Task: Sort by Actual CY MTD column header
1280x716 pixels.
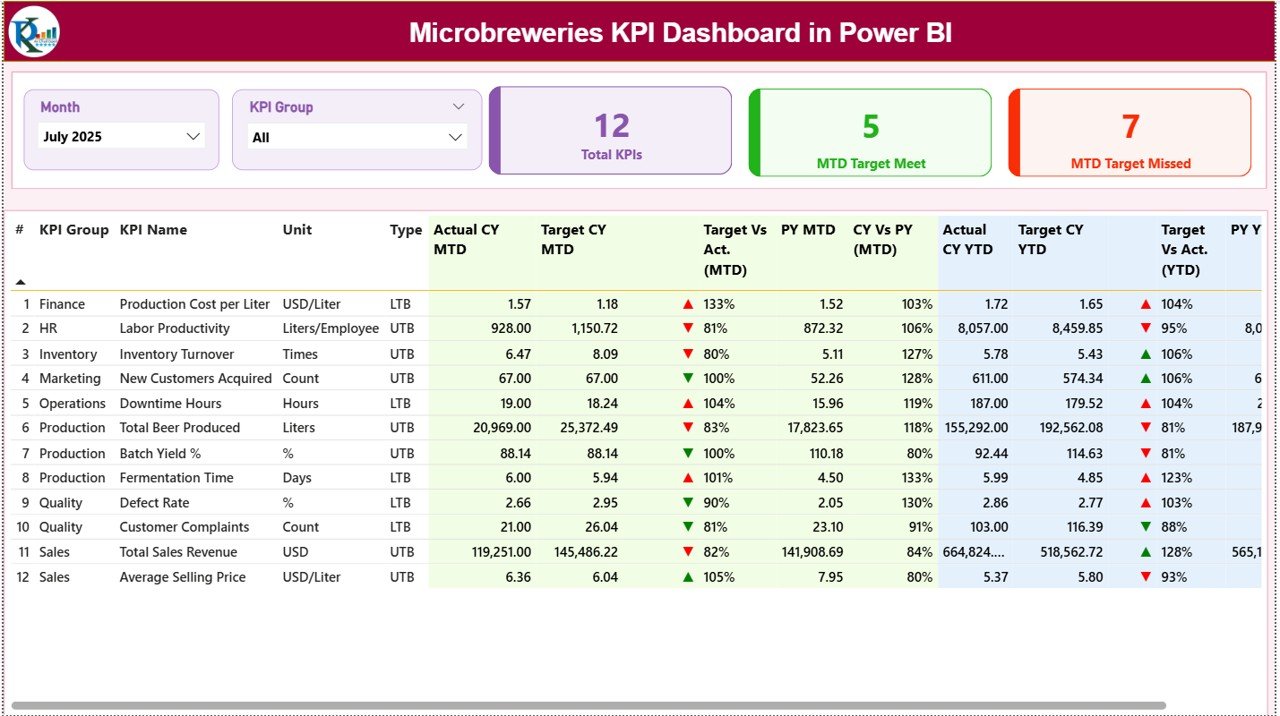Action: coord(466,239)
